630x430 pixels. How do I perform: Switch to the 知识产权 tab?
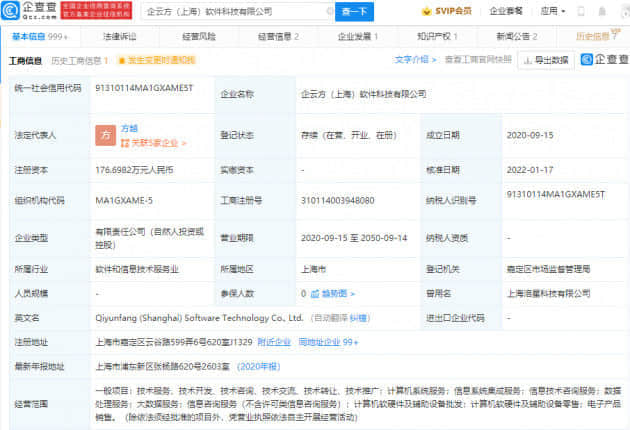437,37
